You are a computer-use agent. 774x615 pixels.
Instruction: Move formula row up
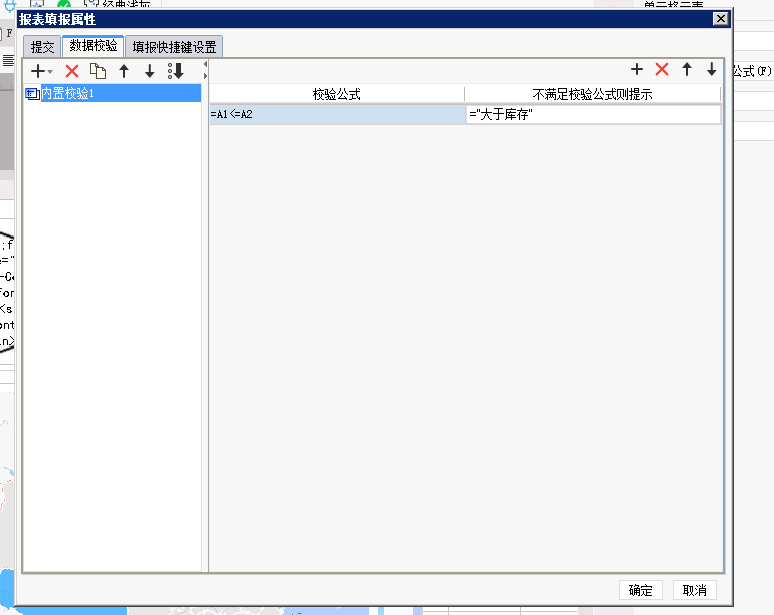[x=687, y=69]
